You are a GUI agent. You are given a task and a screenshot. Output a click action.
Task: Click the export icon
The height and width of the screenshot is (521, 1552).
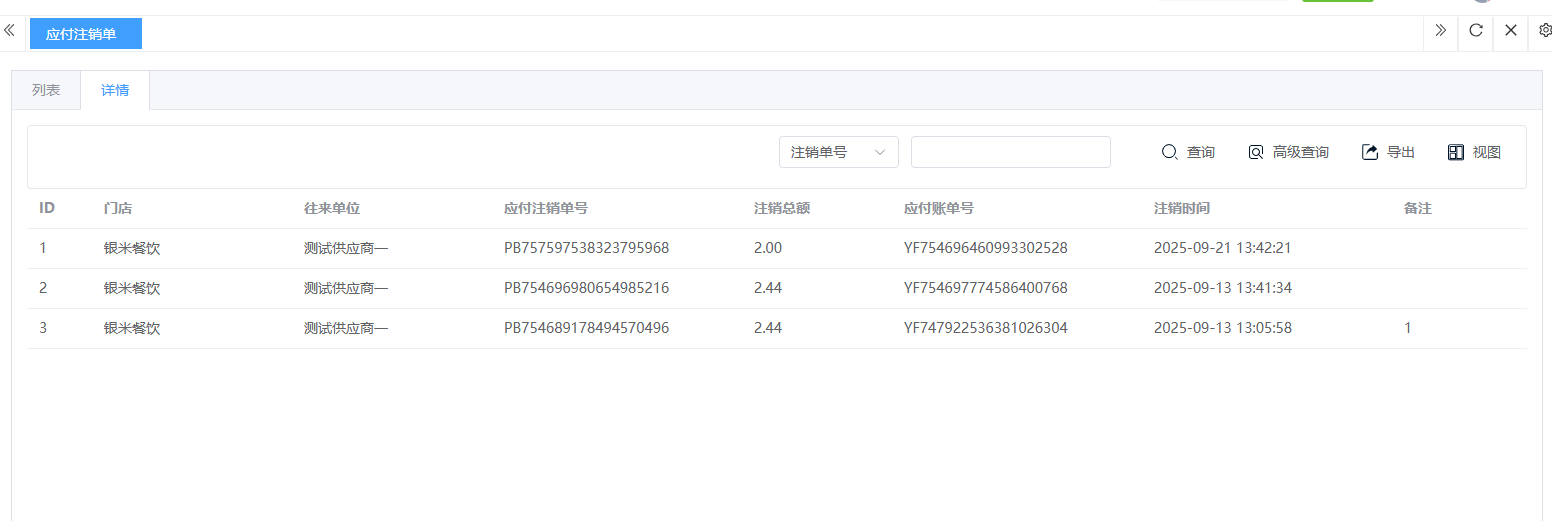click(1370, 152)
